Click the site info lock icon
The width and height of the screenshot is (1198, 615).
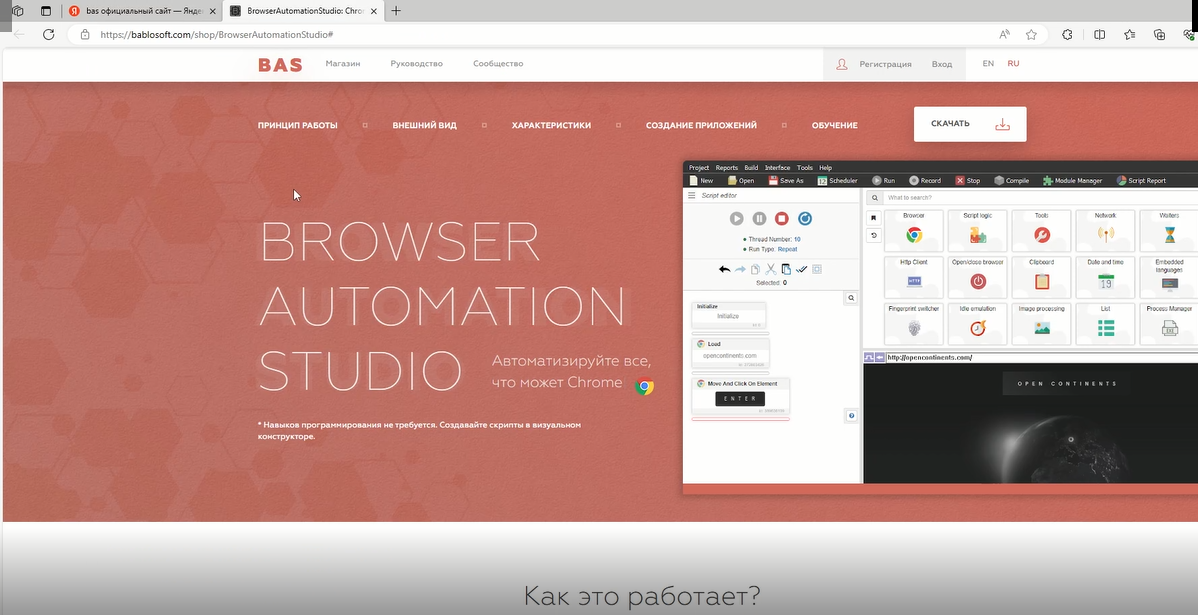pyautogui.click(x=84, y=34)
